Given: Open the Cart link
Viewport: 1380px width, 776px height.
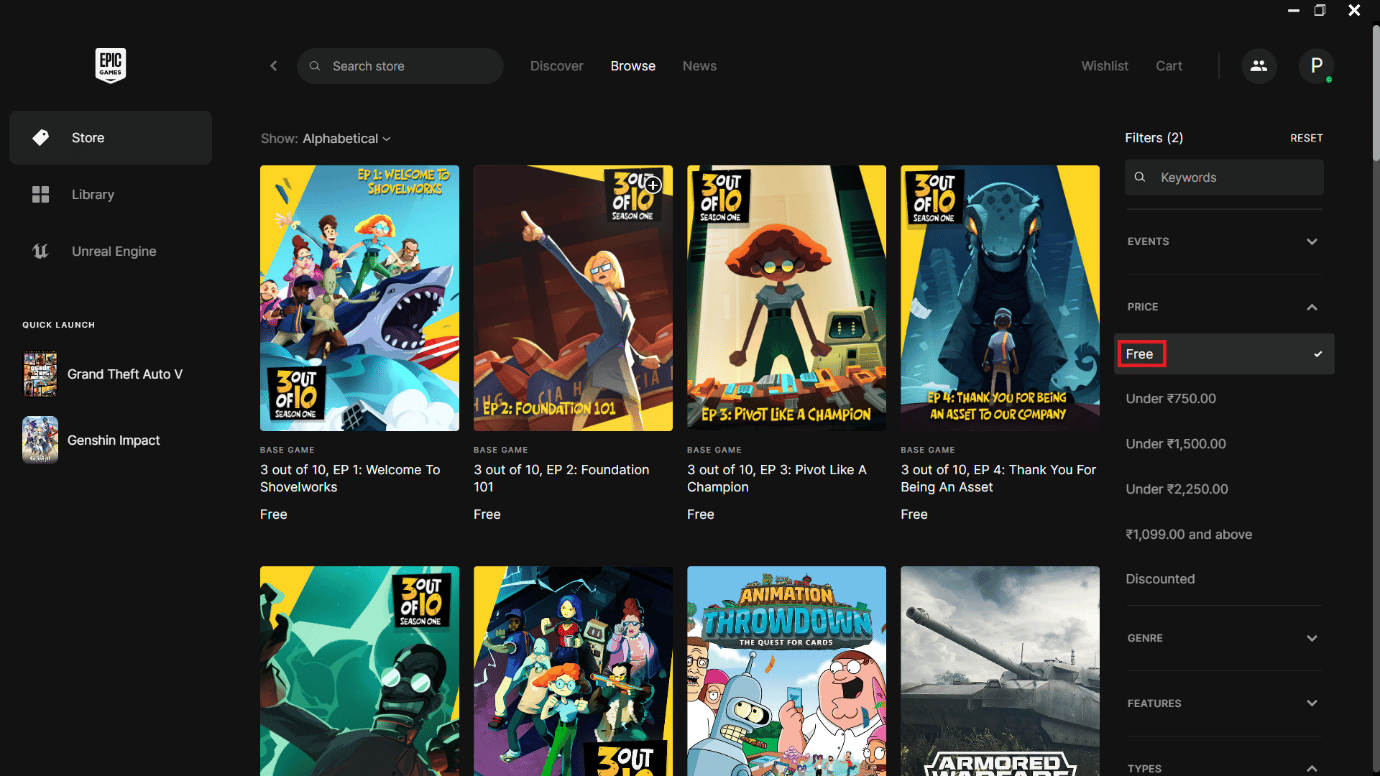Looking at the screenshot, I should coord(1169,66).
